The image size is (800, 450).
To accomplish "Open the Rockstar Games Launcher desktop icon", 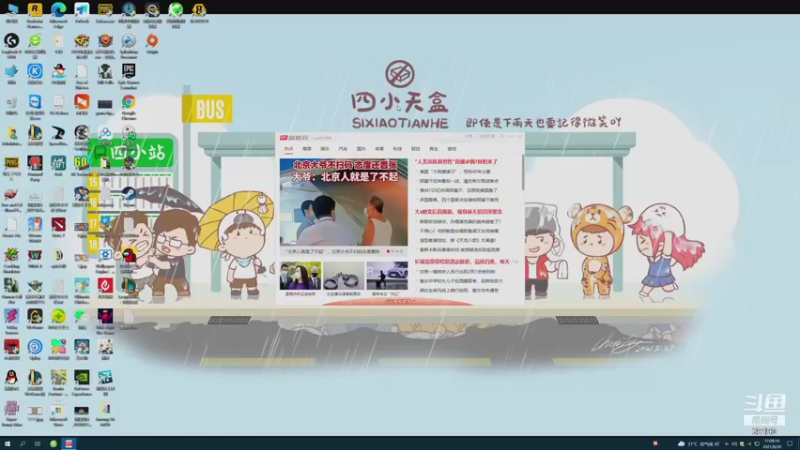I will click(35, 10).
